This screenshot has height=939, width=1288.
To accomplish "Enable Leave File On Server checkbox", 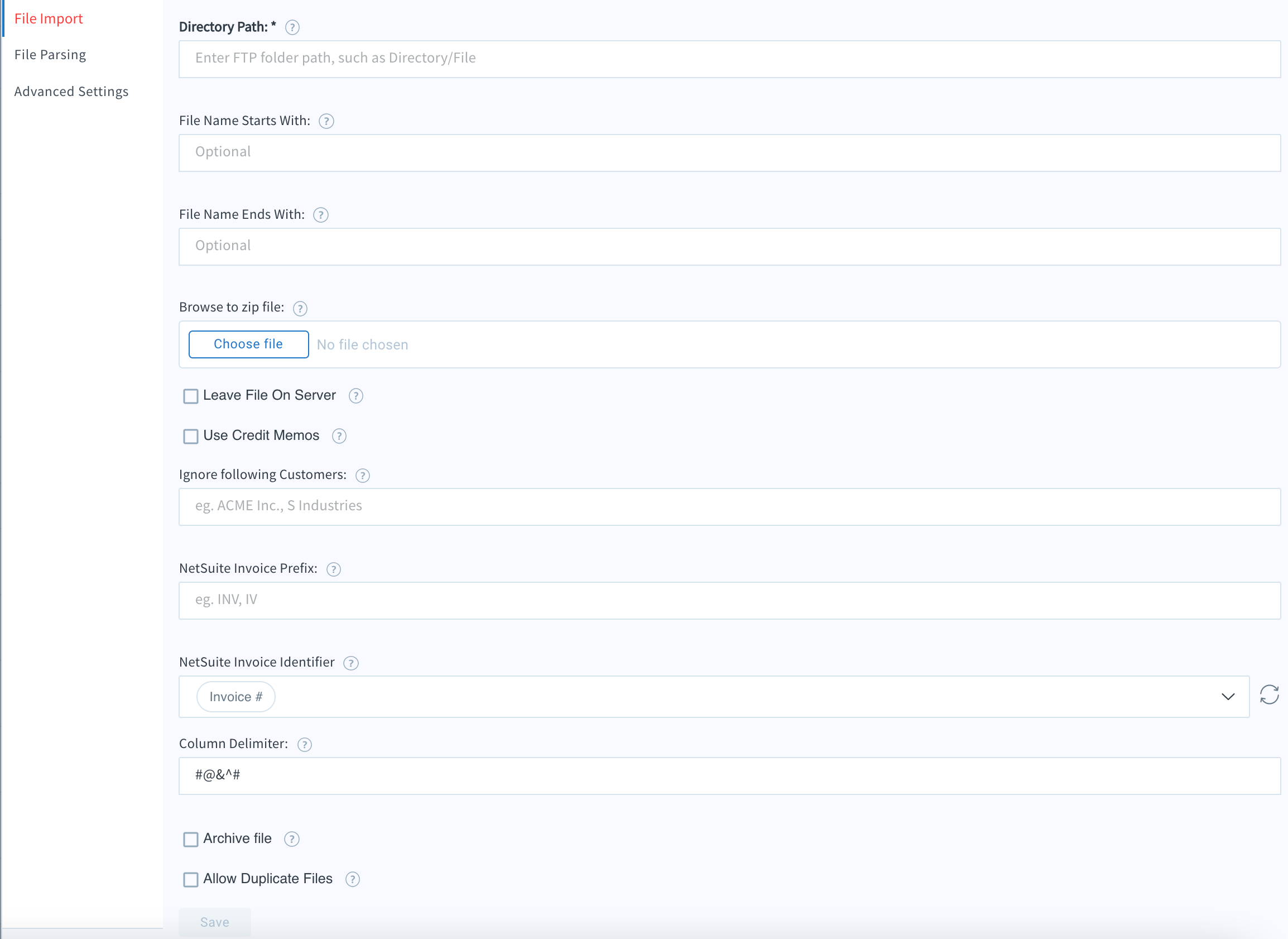I will 191,396.
